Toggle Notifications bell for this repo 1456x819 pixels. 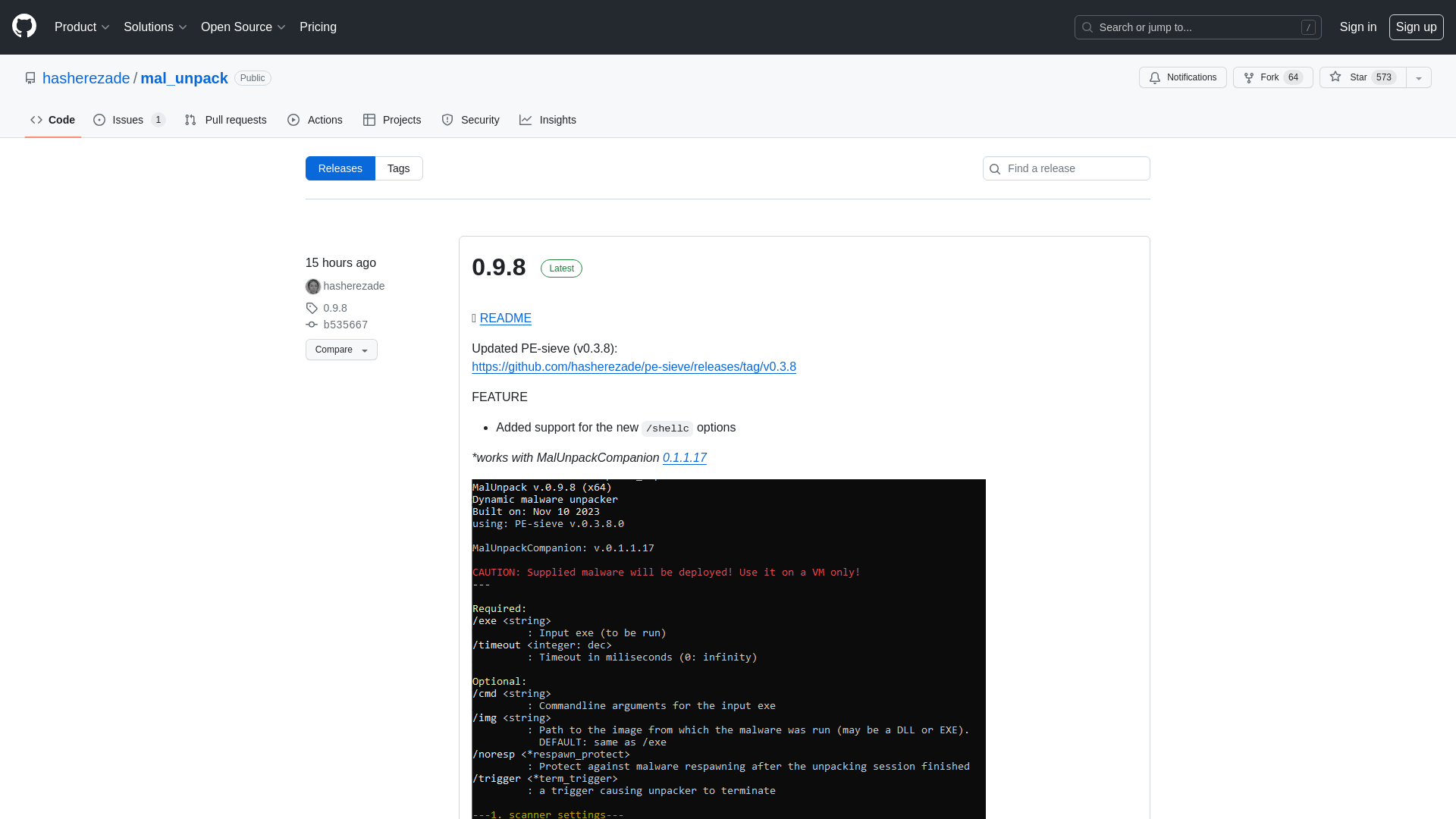point(1182,77)
